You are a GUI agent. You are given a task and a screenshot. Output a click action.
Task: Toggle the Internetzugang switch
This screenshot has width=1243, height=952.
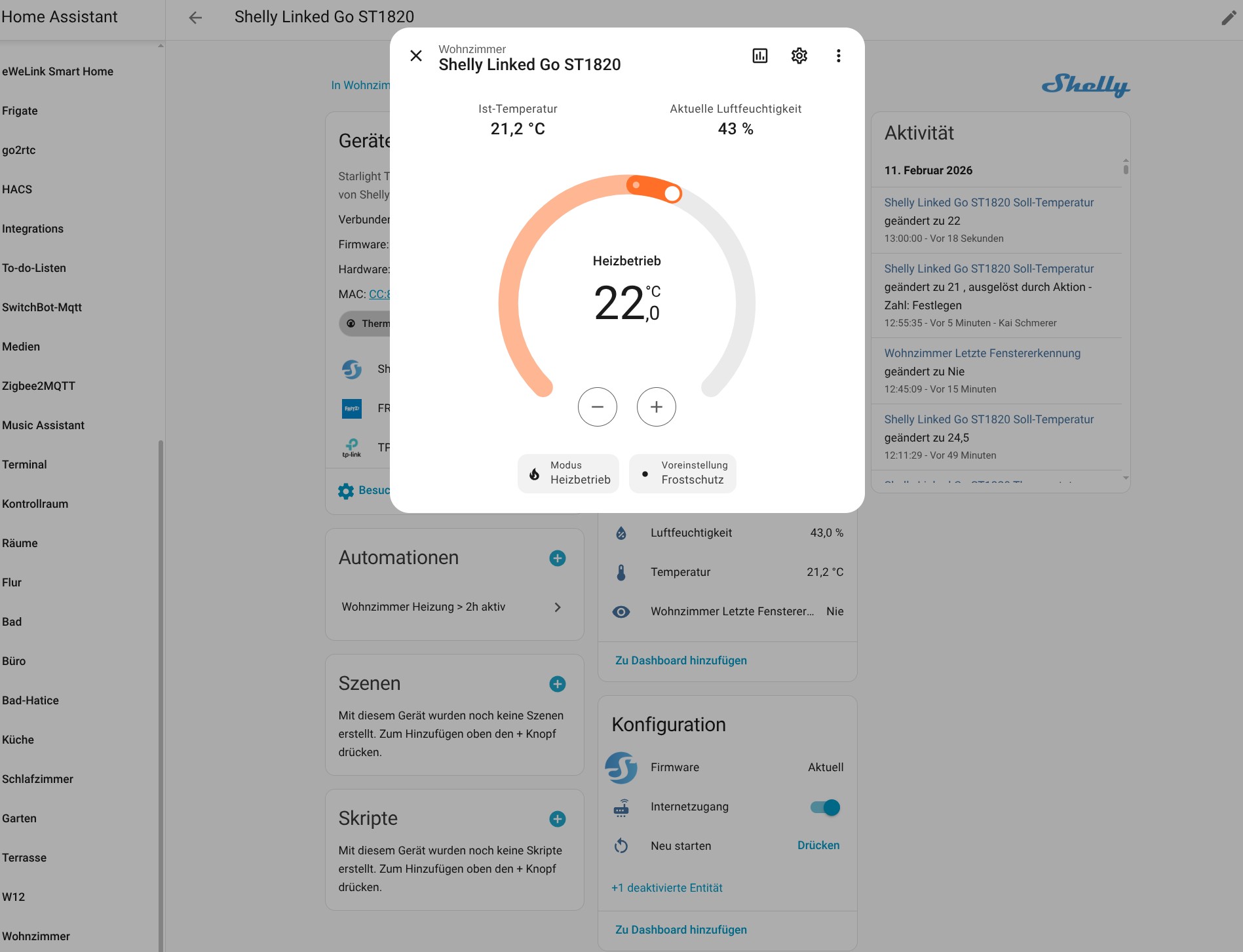click(826, 807)
